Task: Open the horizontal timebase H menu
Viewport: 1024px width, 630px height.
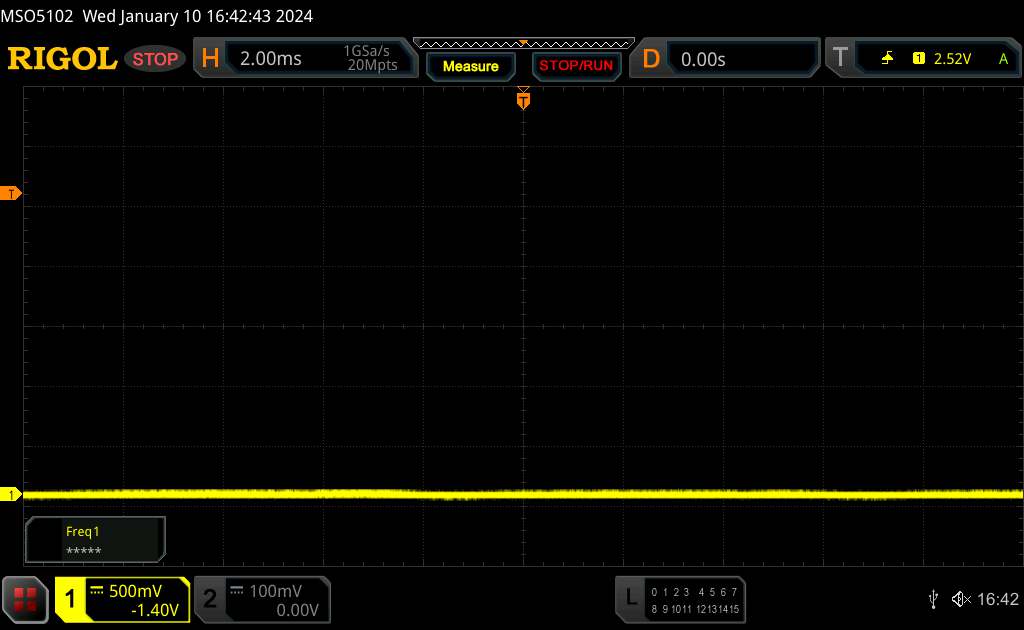Action: click(x=210, y=59)
